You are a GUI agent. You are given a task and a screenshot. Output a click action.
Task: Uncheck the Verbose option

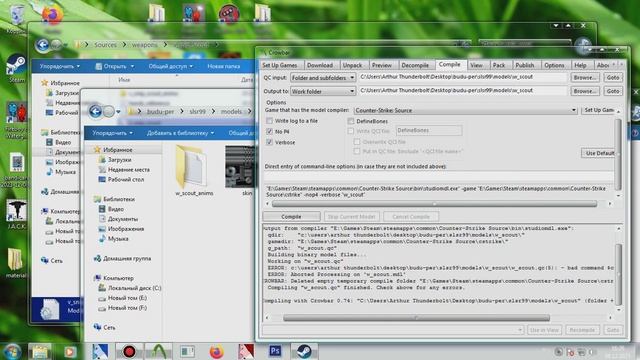(269, 142)
